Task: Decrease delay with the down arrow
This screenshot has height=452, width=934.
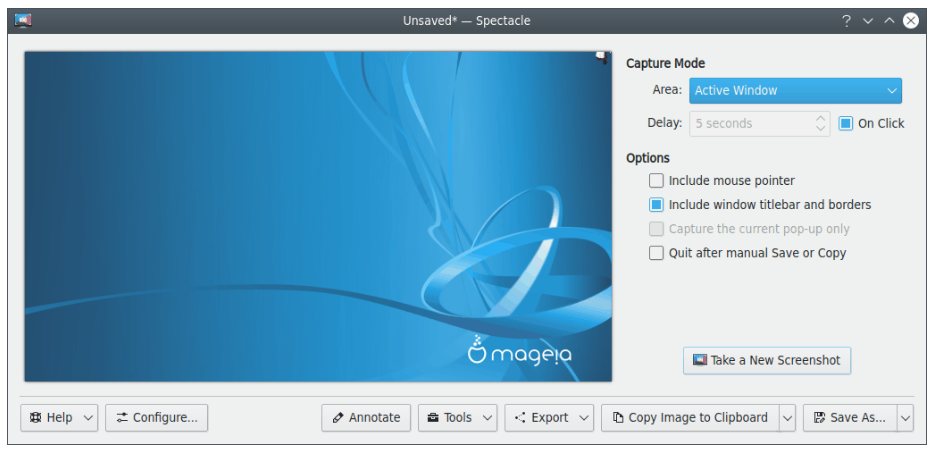Action: (820, 129)
